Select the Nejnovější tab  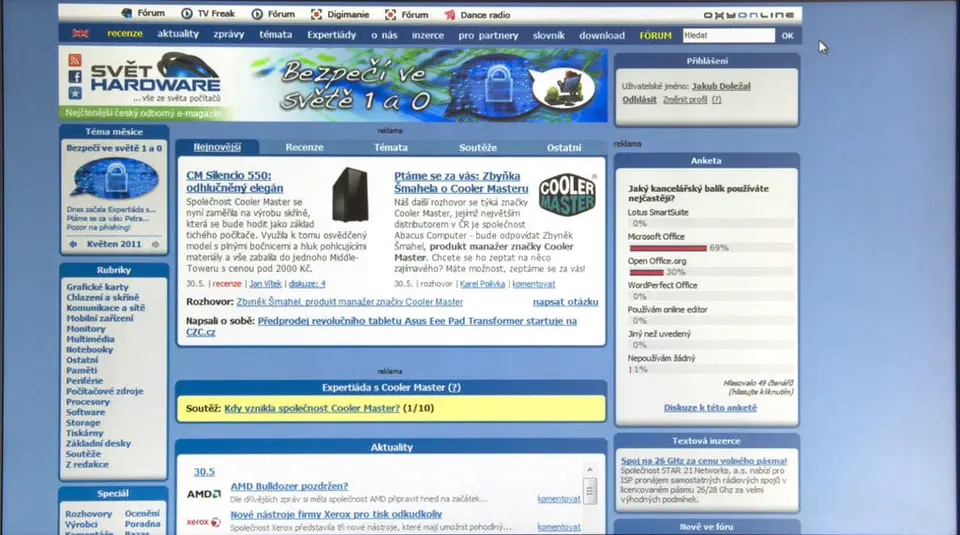click(217, 147)
